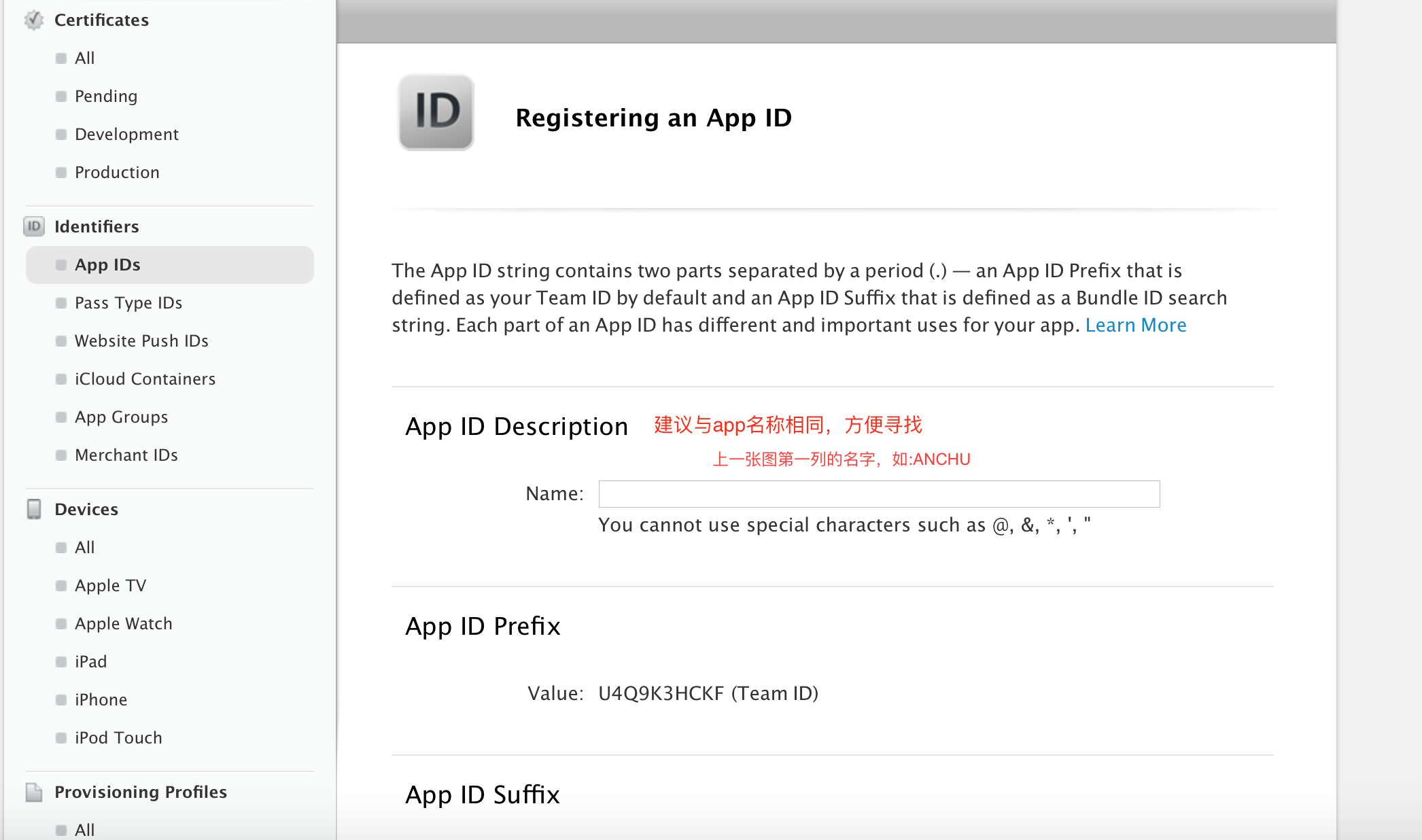Image resolution: width=1422 pixels, height=840 pixels.
Task: Click the large ID app icon
Action: click(x=436, y=112)
